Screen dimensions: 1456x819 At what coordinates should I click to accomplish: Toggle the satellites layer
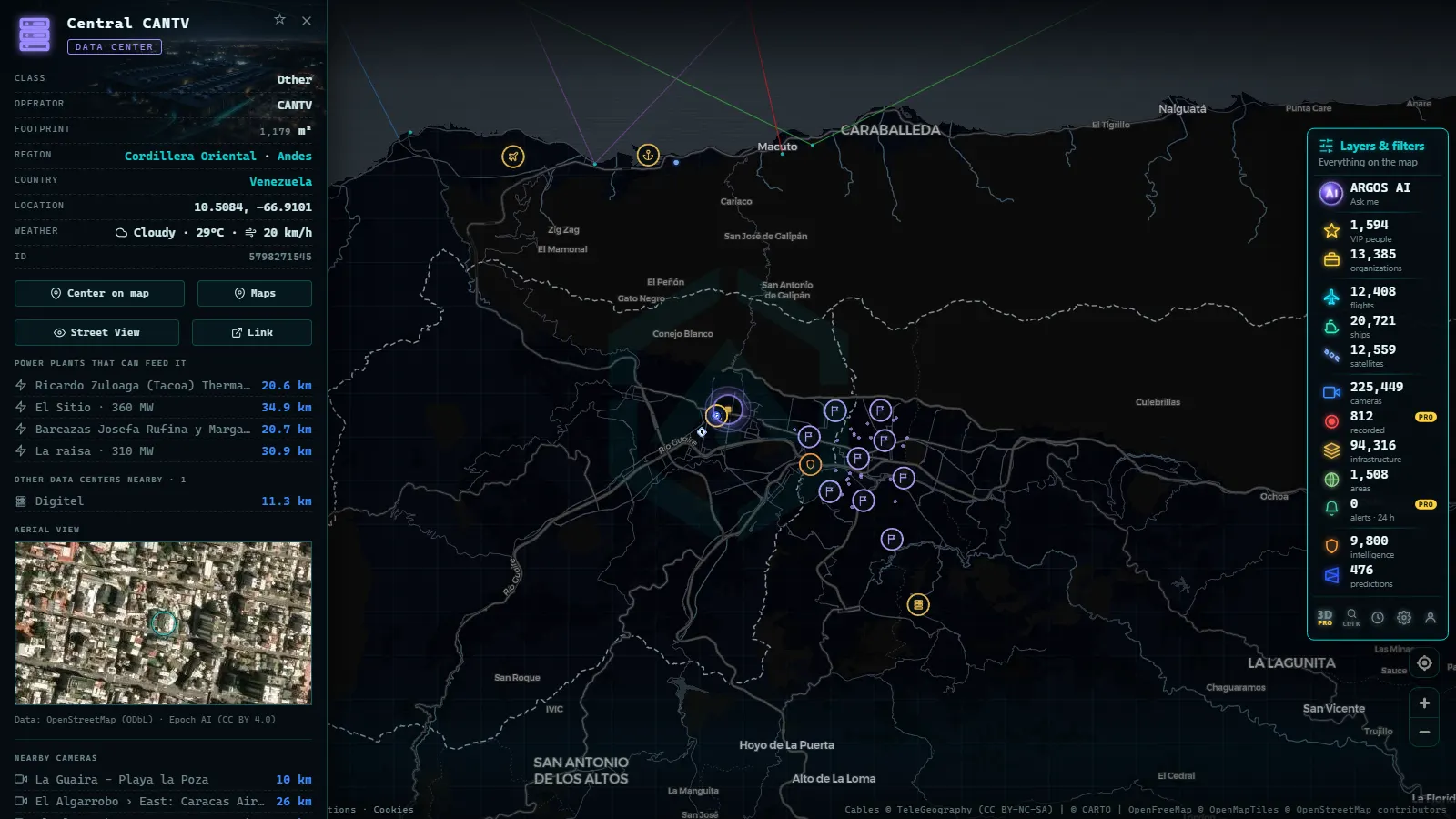click(1377, 355)
